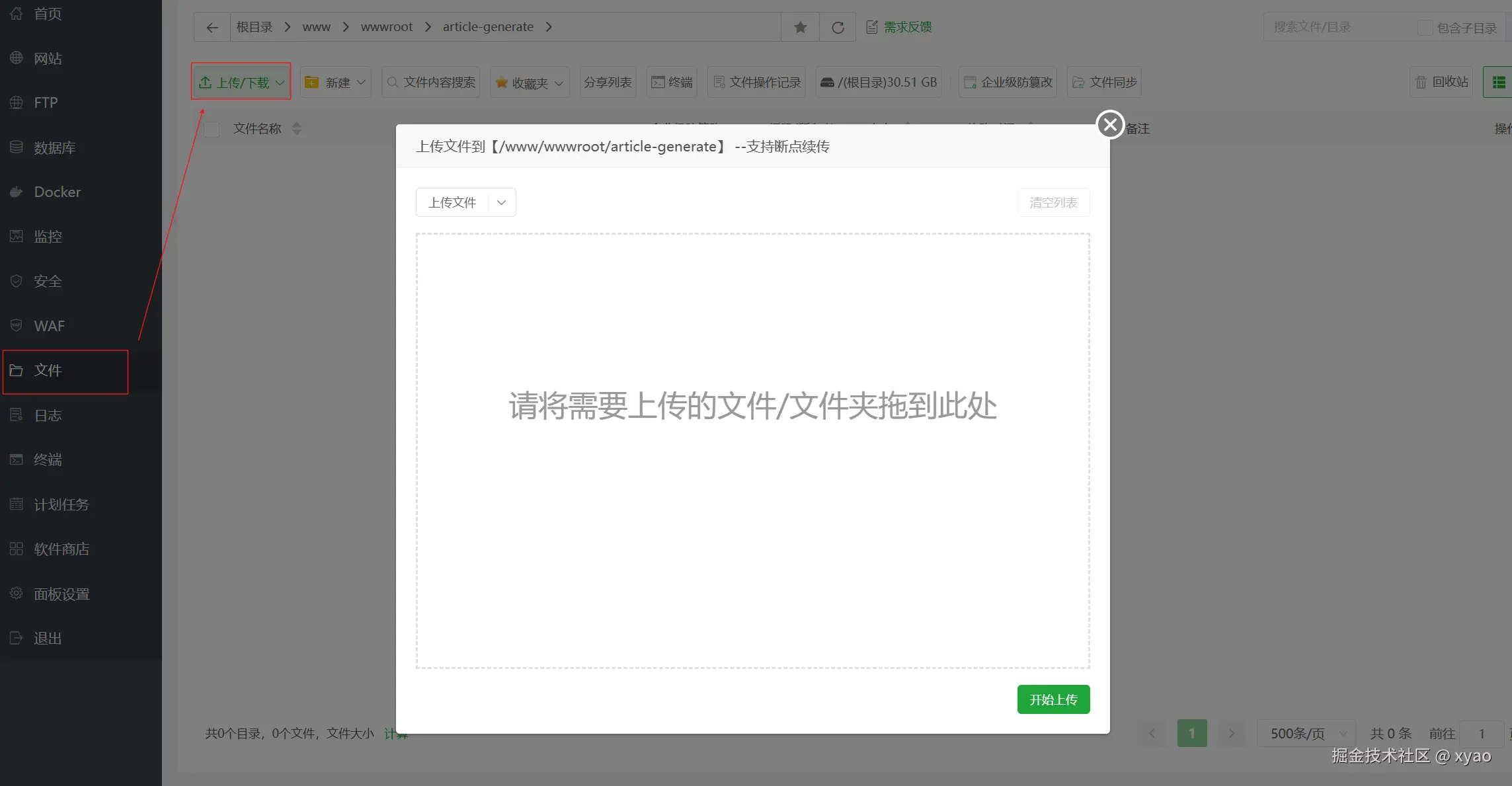Screen dimensions: 1512x786
Task: Expand the Upload File (上传文件) dropdown arrow
Action: [x=501, y=202]
